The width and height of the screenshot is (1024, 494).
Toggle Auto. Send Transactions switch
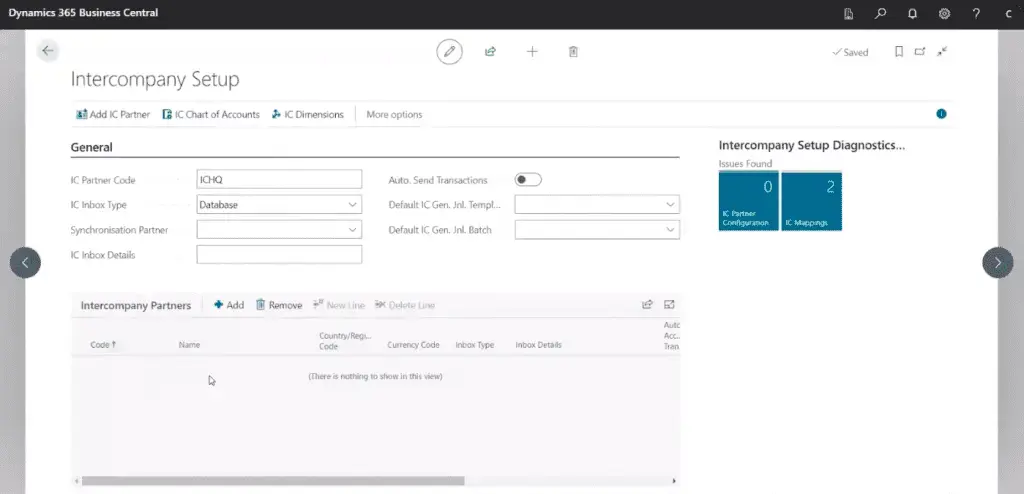coord(527,180)
